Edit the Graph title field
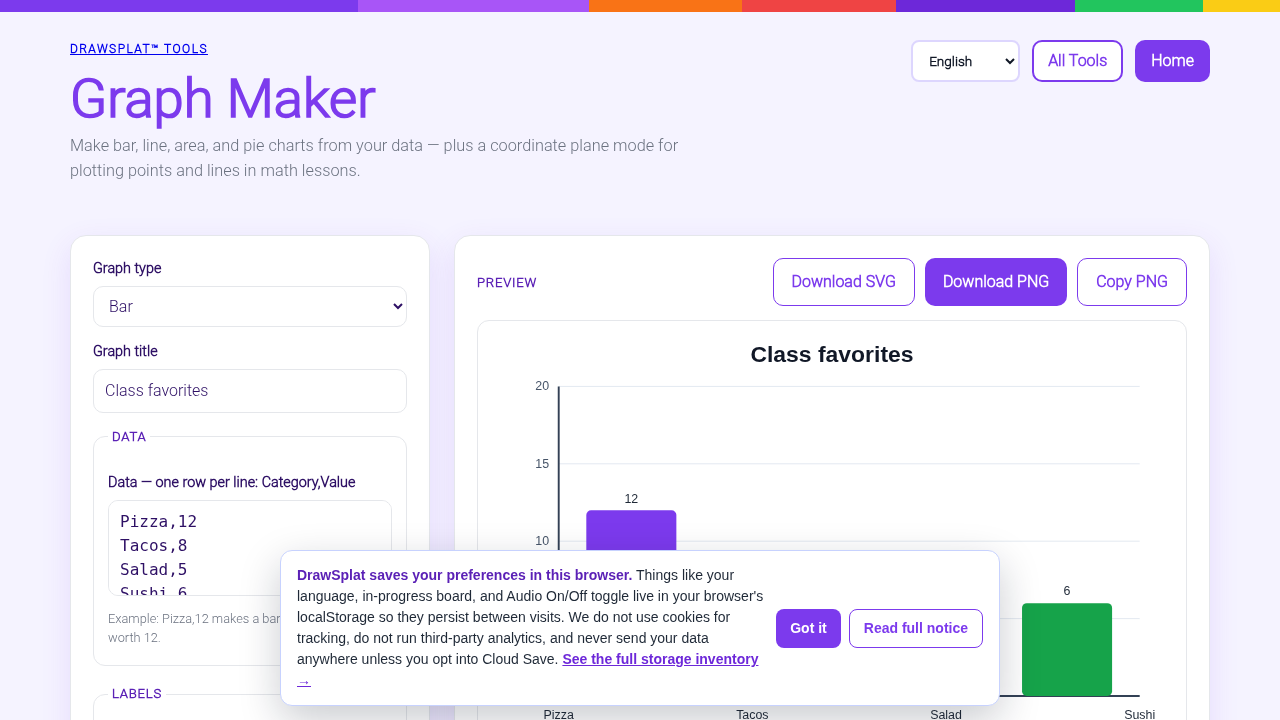The width and height of the screenshot is (1280, 720). [x=250, y=391]
